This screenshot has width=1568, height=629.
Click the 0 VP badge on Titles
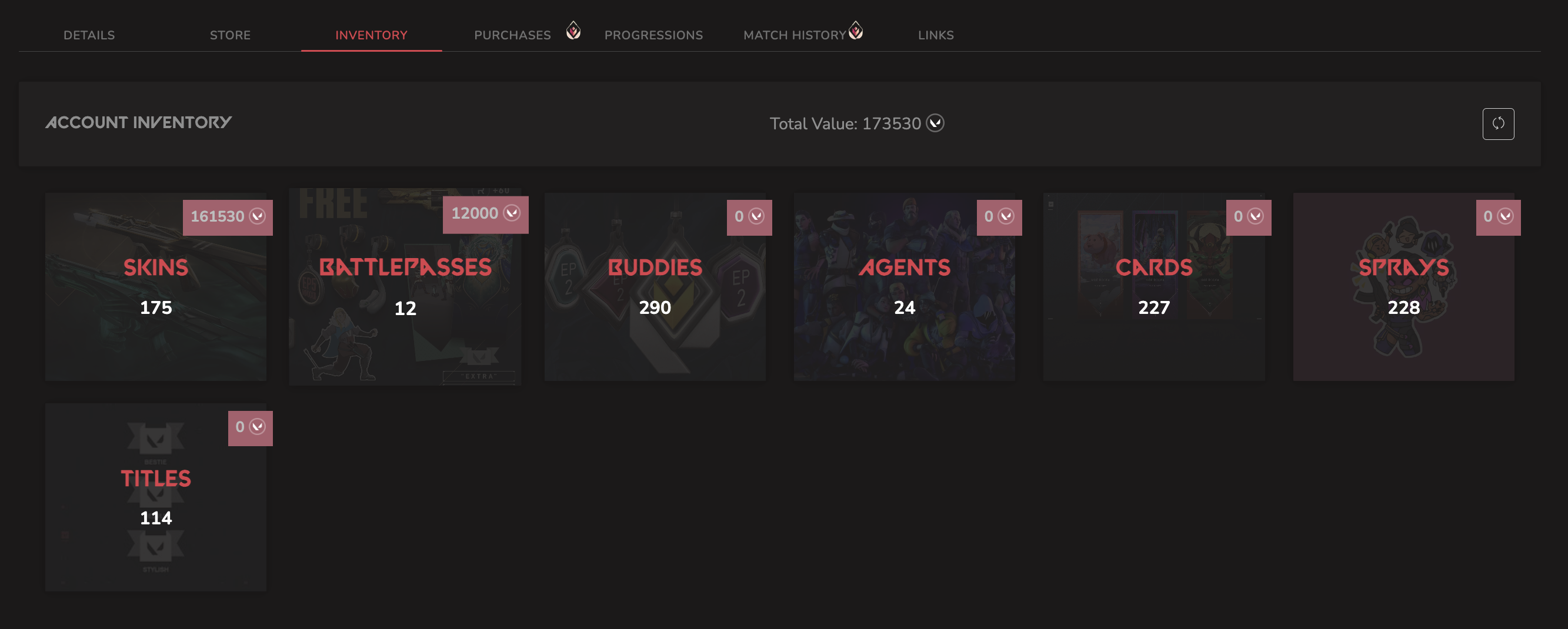250,427
